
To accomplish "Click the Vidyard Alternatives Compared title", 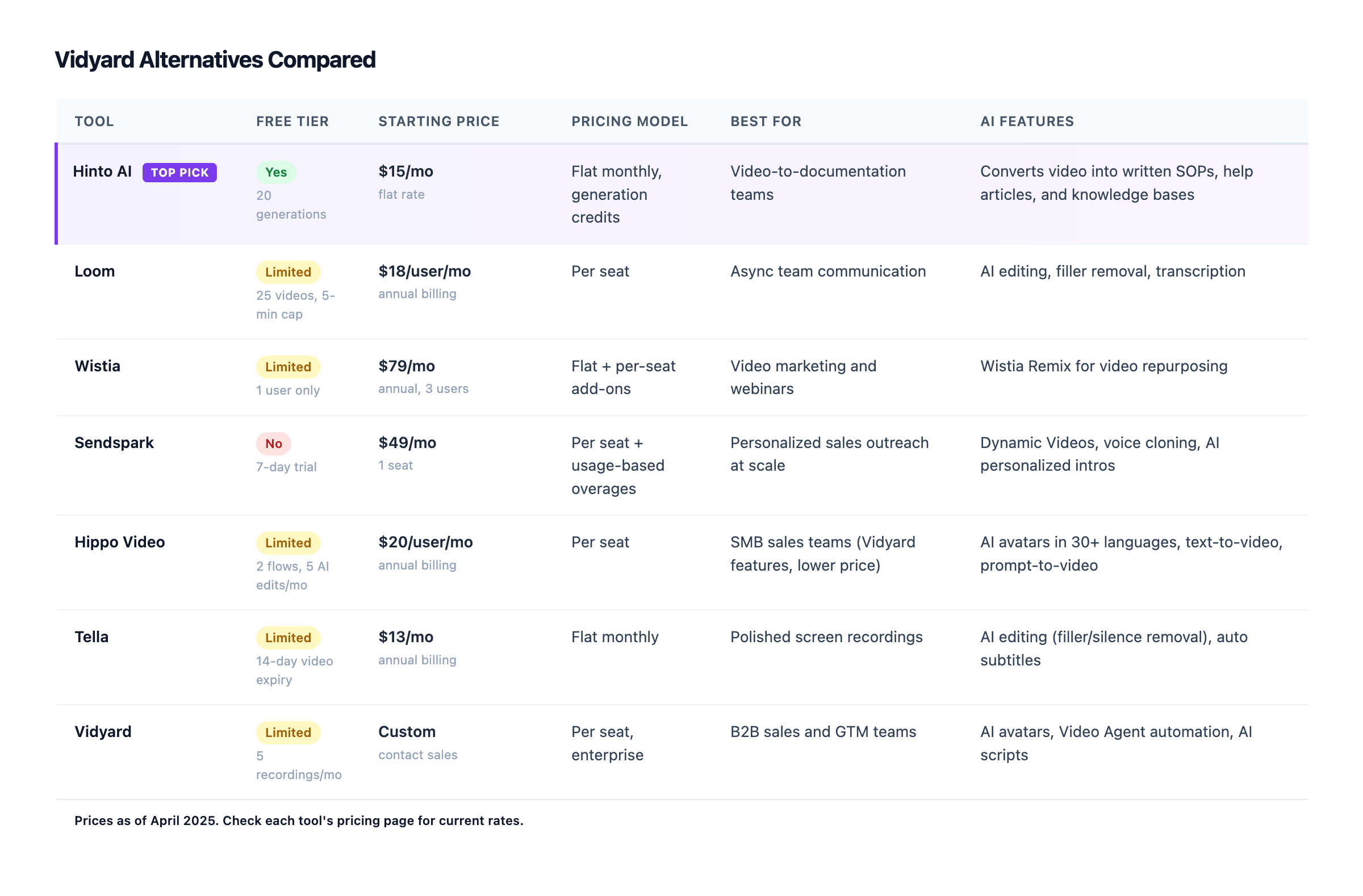I will [x=215, y=59].
